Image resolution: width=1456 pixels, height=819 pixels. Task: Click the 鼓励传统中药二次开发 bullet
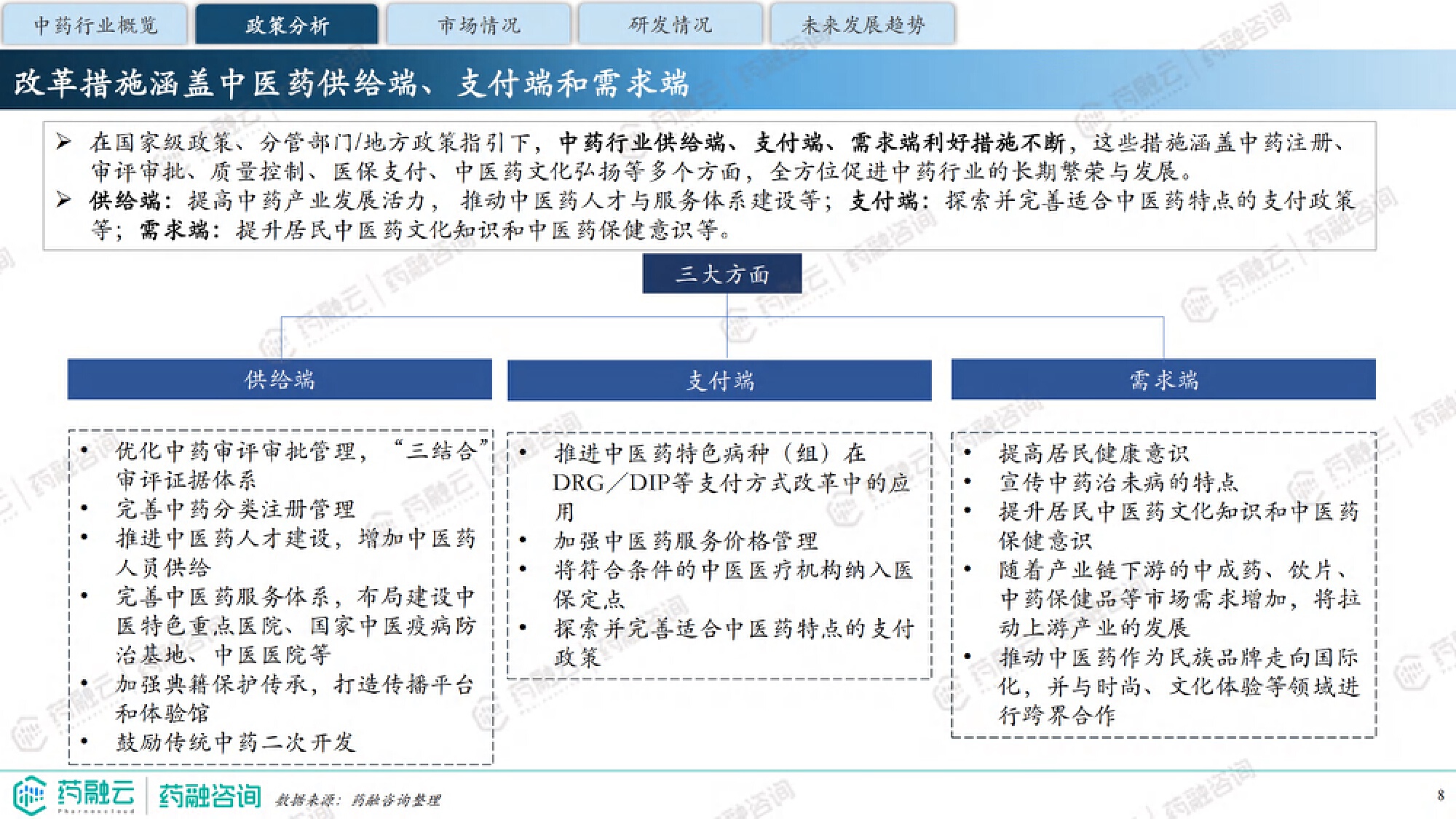(x=235, y=742)
